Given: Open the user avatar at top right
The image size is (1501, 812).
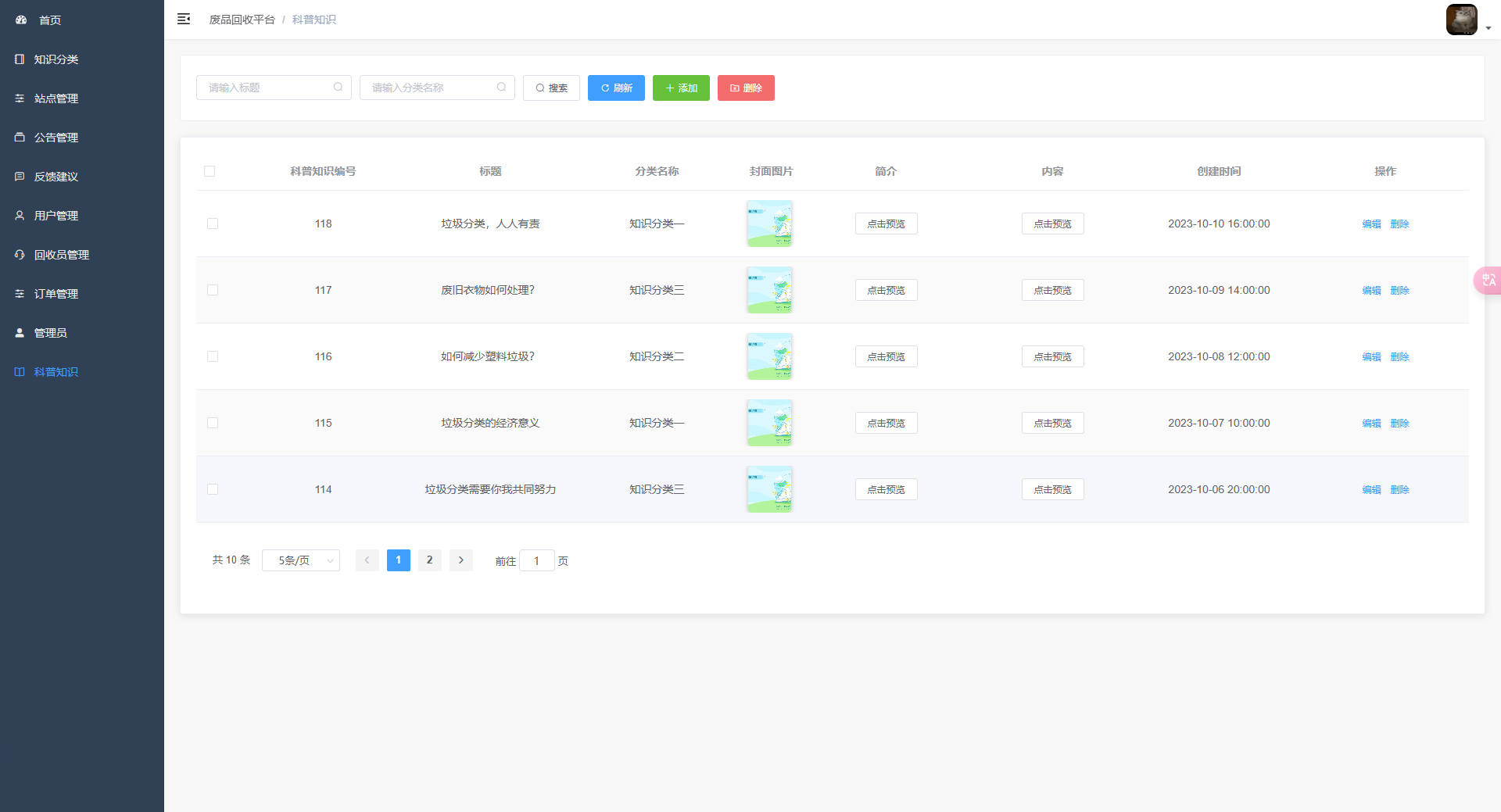Looking at the screenshot, I should click(x=1461, y=20).
